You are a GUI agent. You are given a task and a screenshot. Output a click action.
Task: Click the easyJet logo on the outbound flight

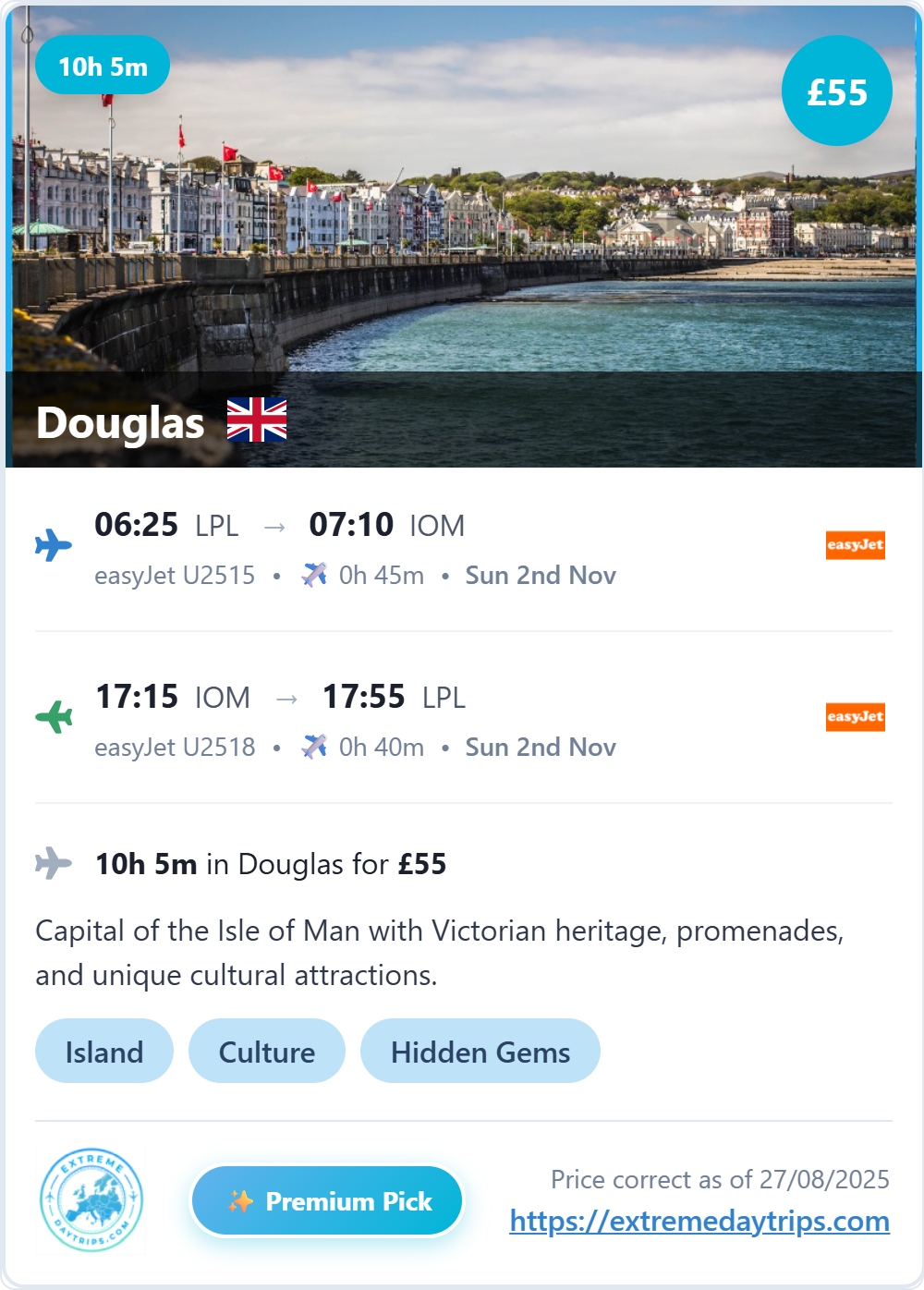tap(855, 545)
